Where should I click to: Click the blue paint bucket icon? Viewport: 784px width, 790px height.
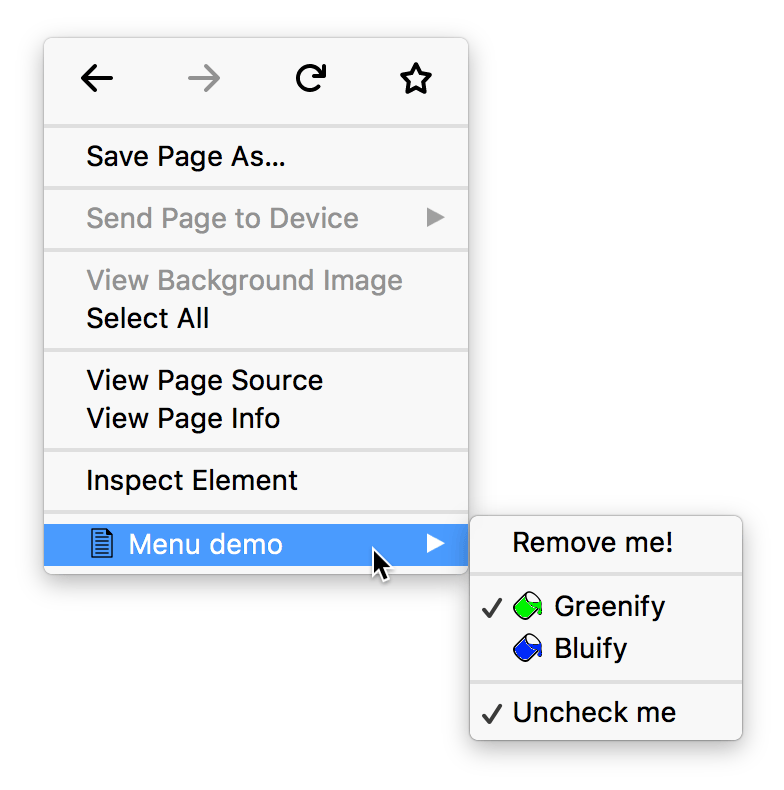coord(528,649)
